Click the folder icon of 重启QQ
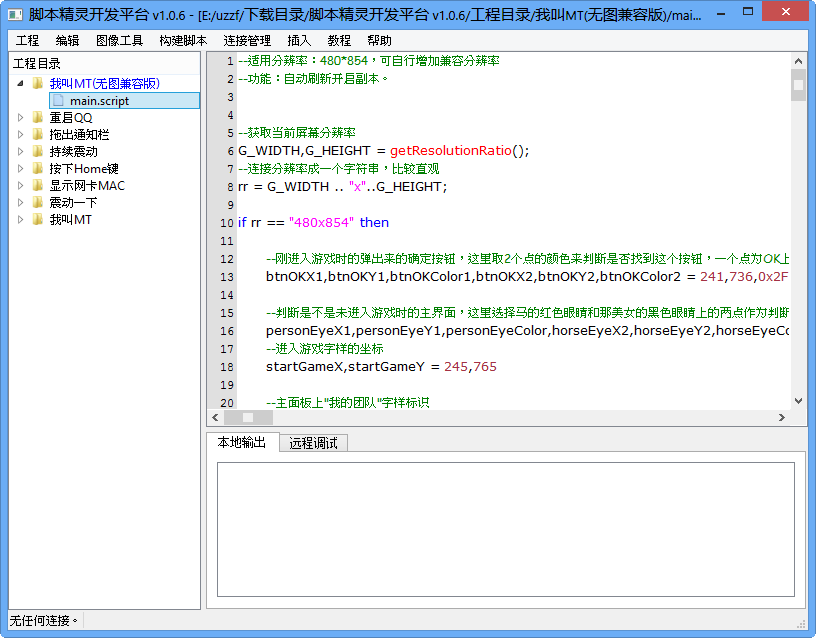The height and width of the screenshot is (638, 816). 37,118
